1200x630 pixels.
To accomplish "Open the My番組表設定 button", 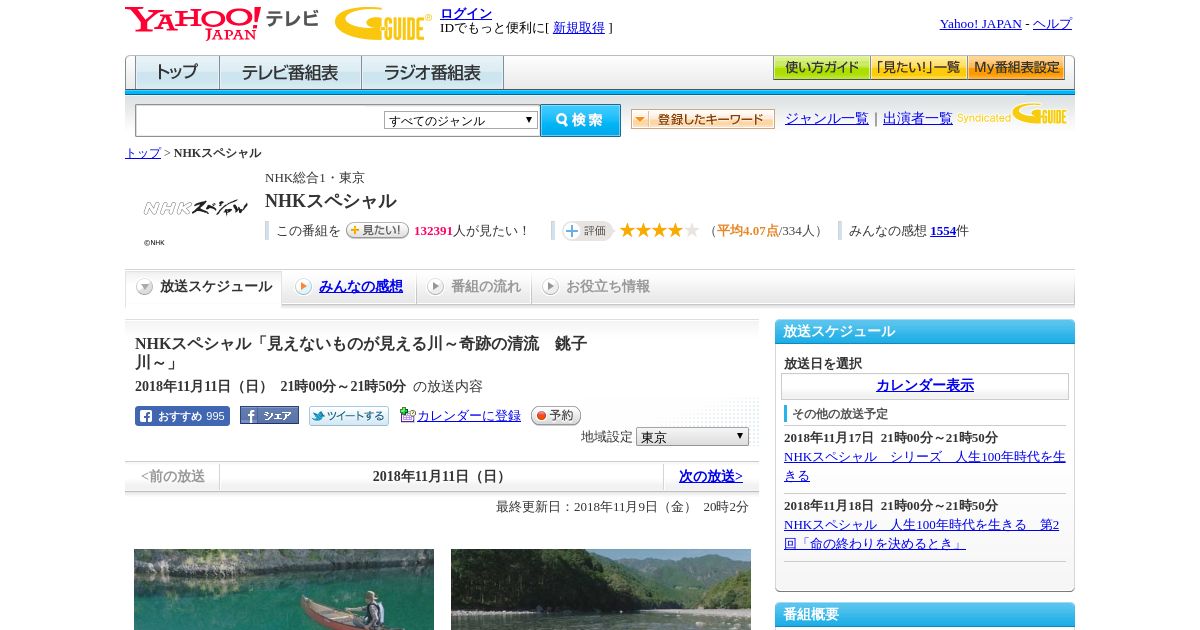I will [x=1016, y=68].
